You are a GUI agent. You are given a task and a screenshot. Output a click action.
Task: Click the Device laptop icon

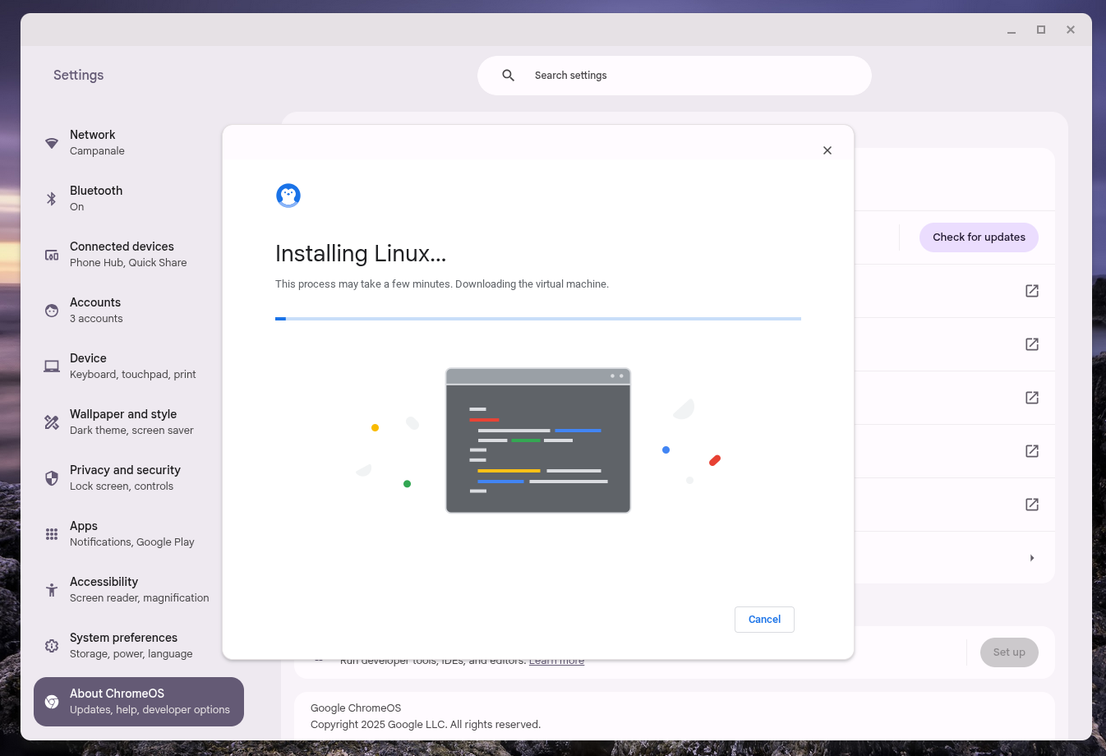(51, 366)
